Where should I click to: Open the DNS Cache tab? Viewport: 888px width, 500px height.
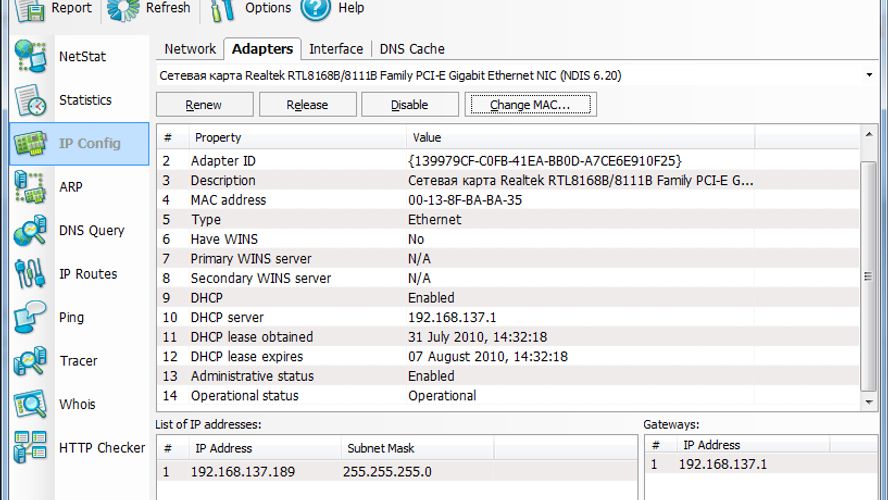click(412, 49)
